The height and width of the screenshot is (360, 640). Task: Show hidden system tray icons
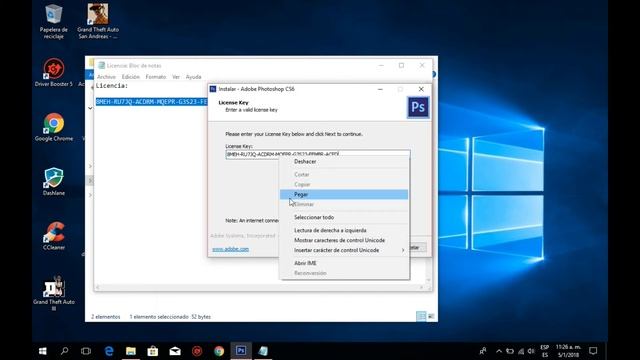click(x=499, y=351)
